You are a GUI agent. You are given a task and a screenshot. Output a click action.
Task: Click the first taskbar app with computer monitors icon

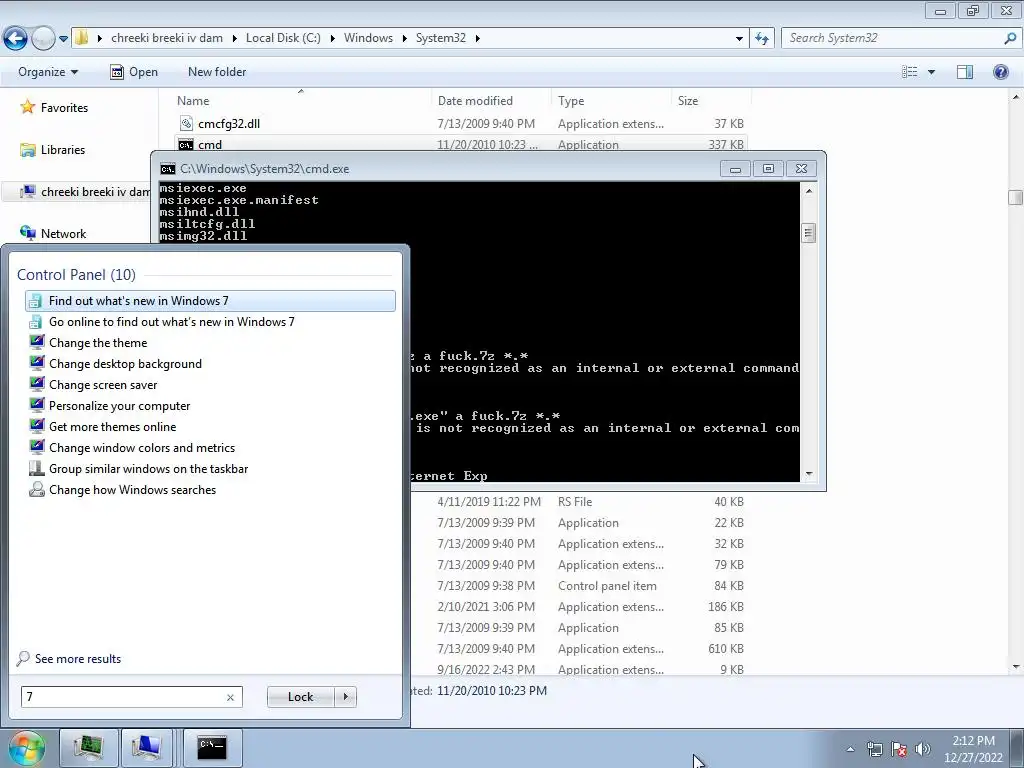tap(88, 747)
